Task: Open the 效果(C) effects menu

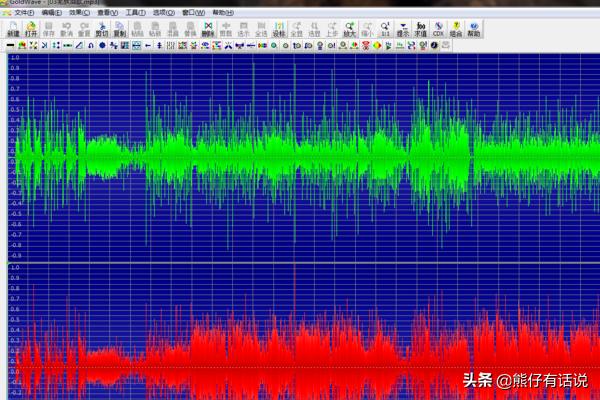Action: pyautogui.click(x=79, y=12)
